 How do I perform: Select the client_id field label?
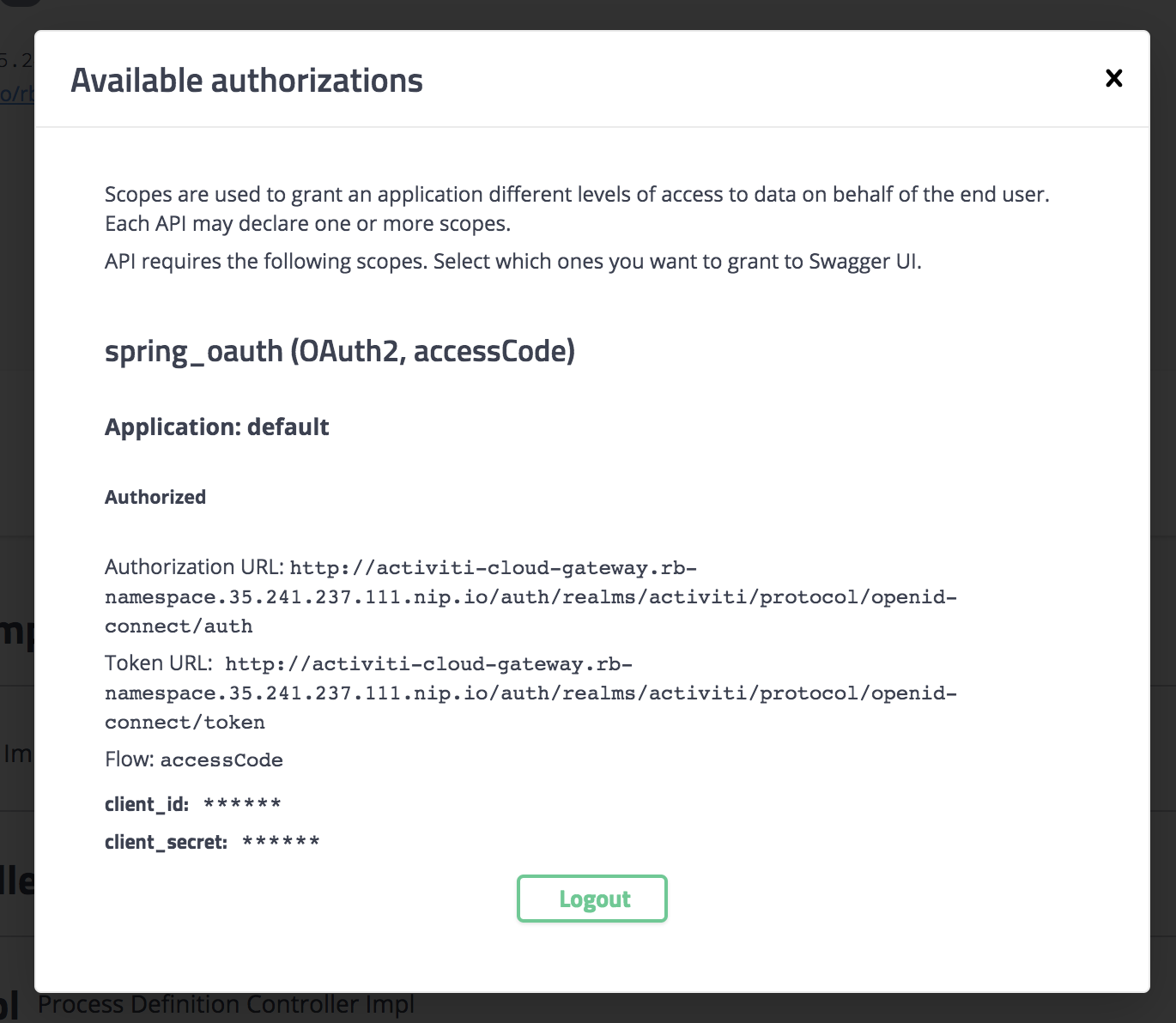pos(146,804)
